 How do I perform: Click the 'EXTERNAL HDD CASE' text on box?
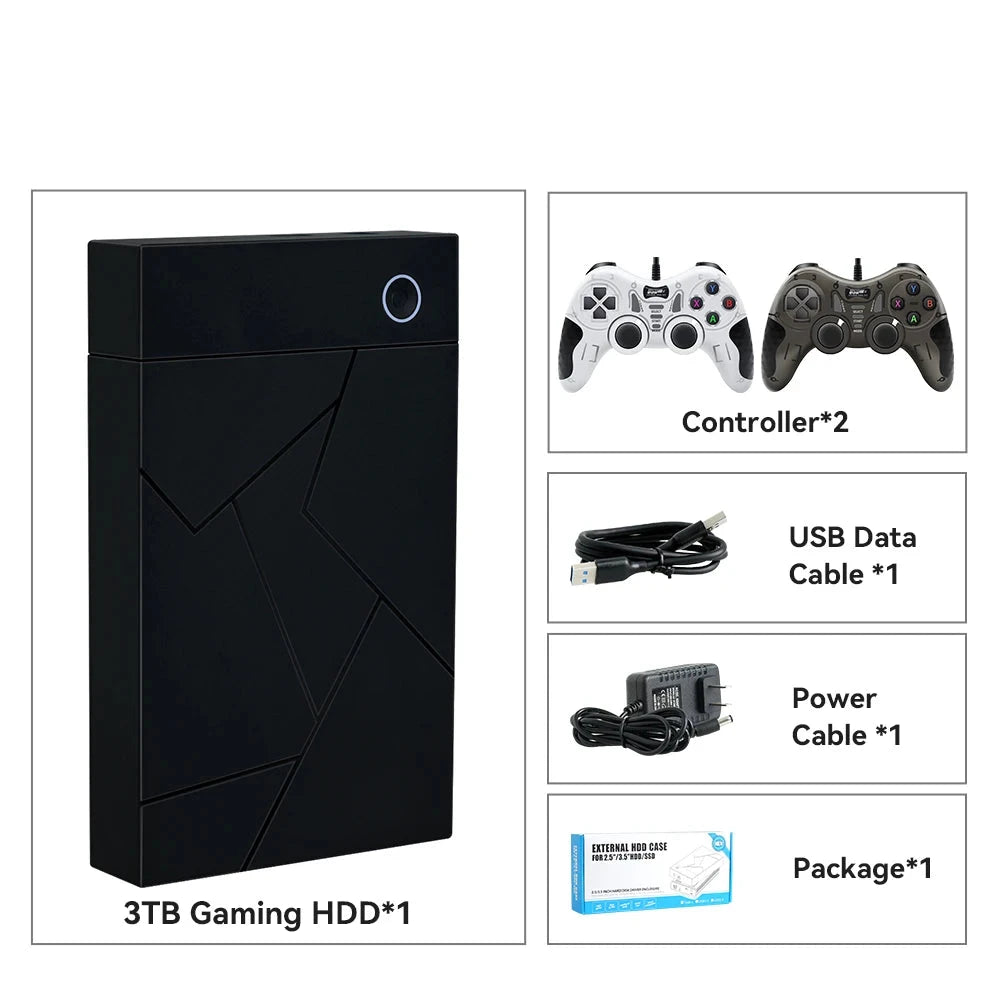coord(629,847)
